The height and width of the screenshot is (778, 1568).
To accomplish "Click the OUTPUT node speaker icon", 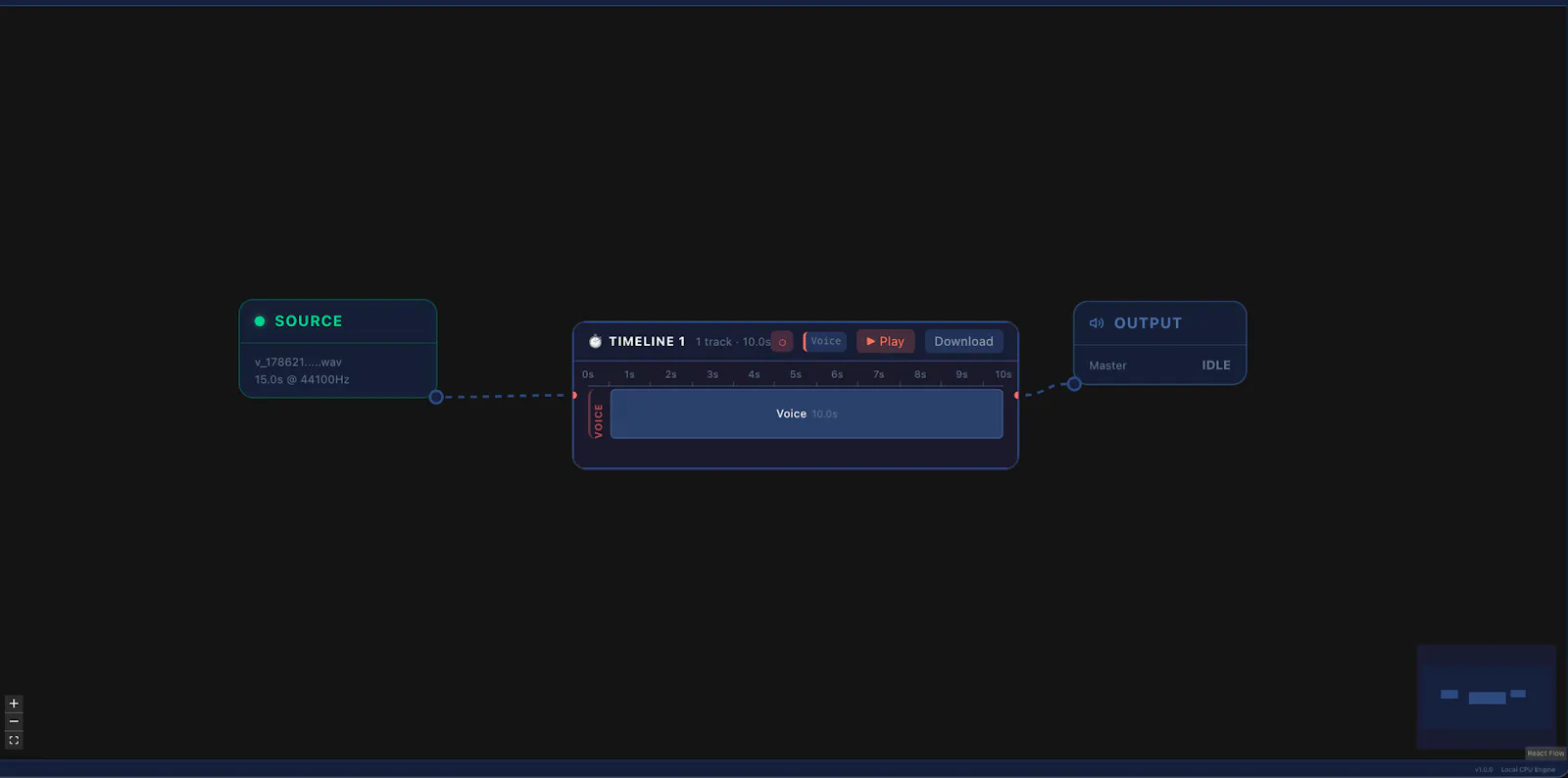I will (x=1097, y=323).
